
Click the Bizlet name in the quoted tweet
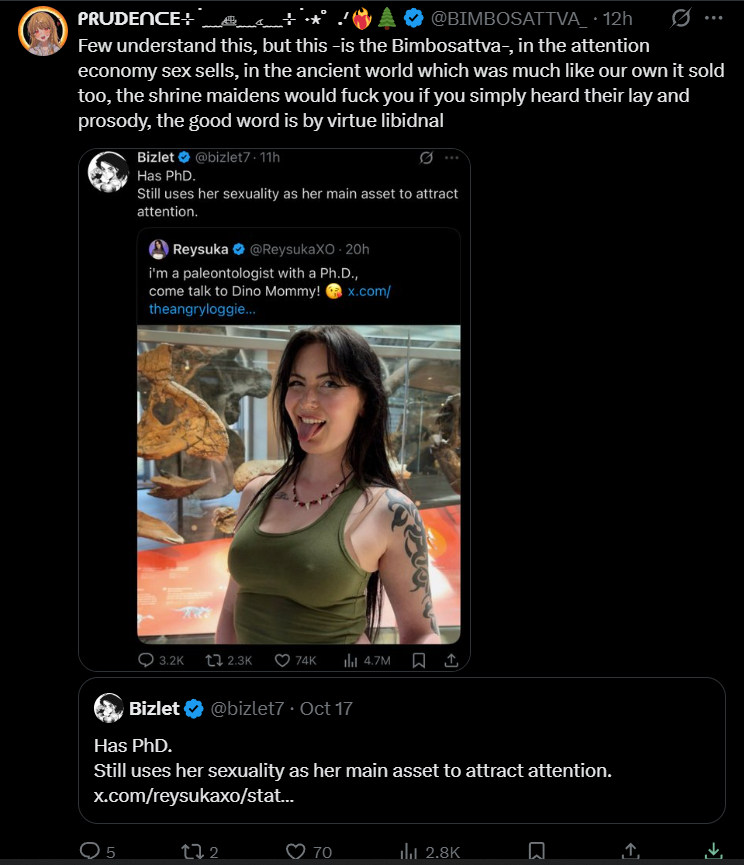(154, 708)
